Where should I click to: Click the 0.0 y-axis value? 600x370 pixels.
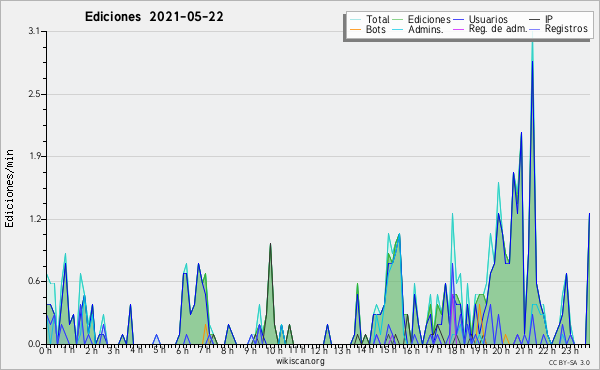tap(34, 344)
